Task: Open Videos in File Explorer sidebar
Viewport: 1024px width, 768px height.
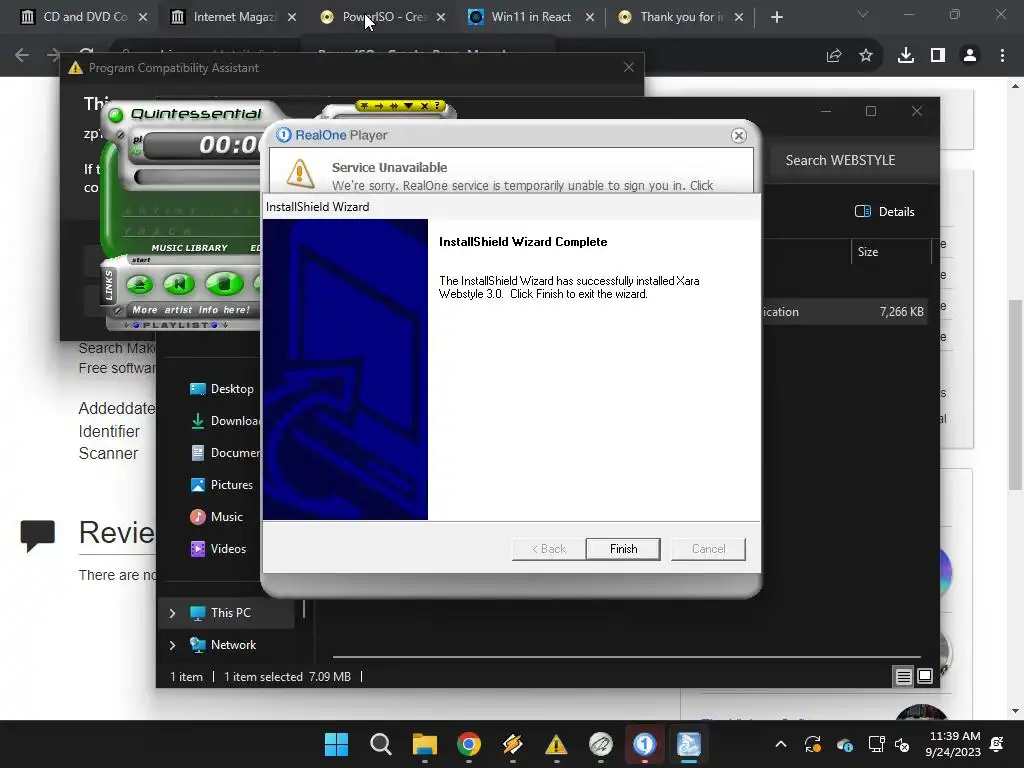Action: pyautogui.click(x=218, y=549)
